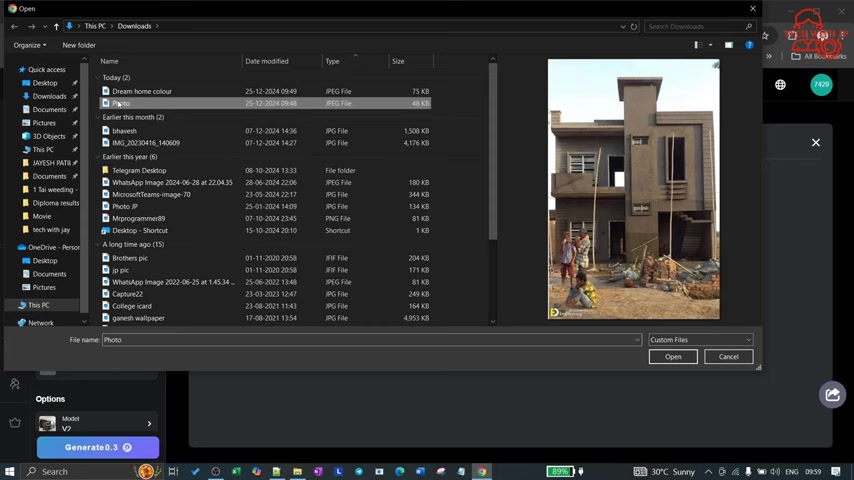Refresh the Downloads folder listing
The image size is (854, 480).
click(633, 26)
